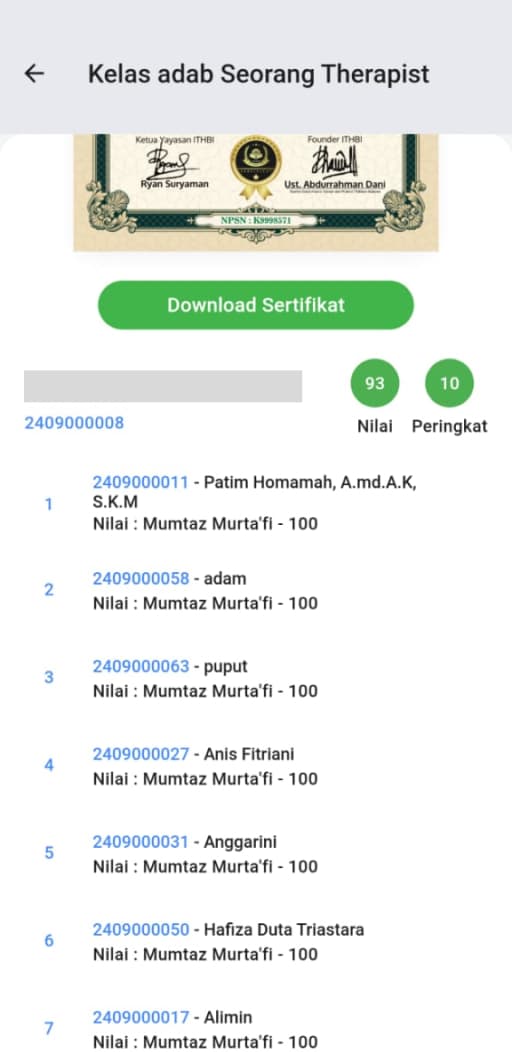Screen dimensions: 512x1052
Task: Open ID link 2409000017 for Alimin
Action: pos(141,1018)
